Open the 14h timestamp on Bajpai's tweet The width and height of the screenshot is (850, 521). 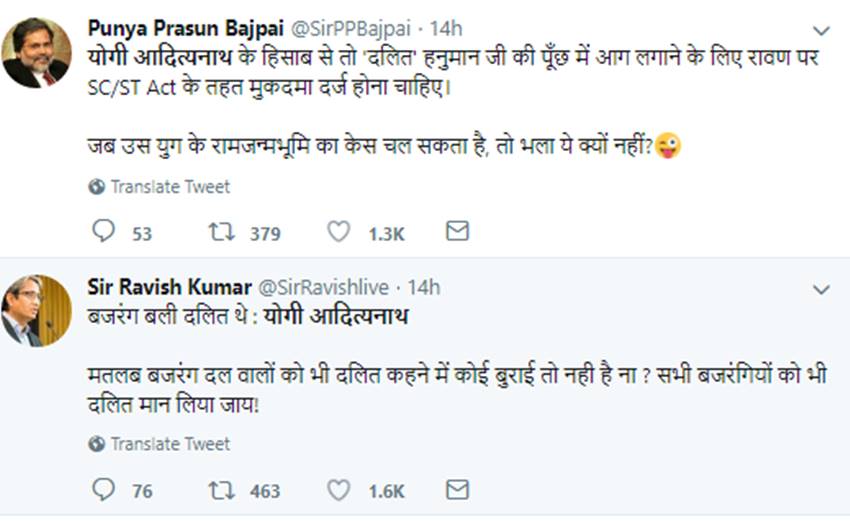pyautogui.click(x=445, y=28)
